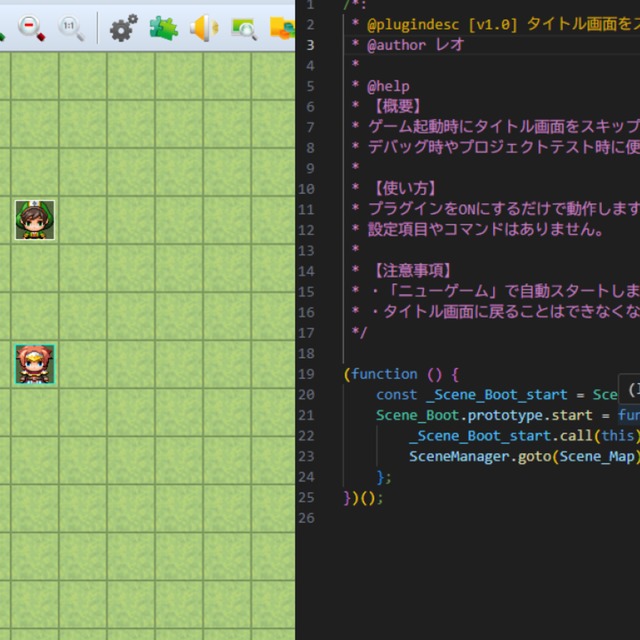
Task: Open Event Searcher magnifier-over-picture icon
Action: [243, 28]
